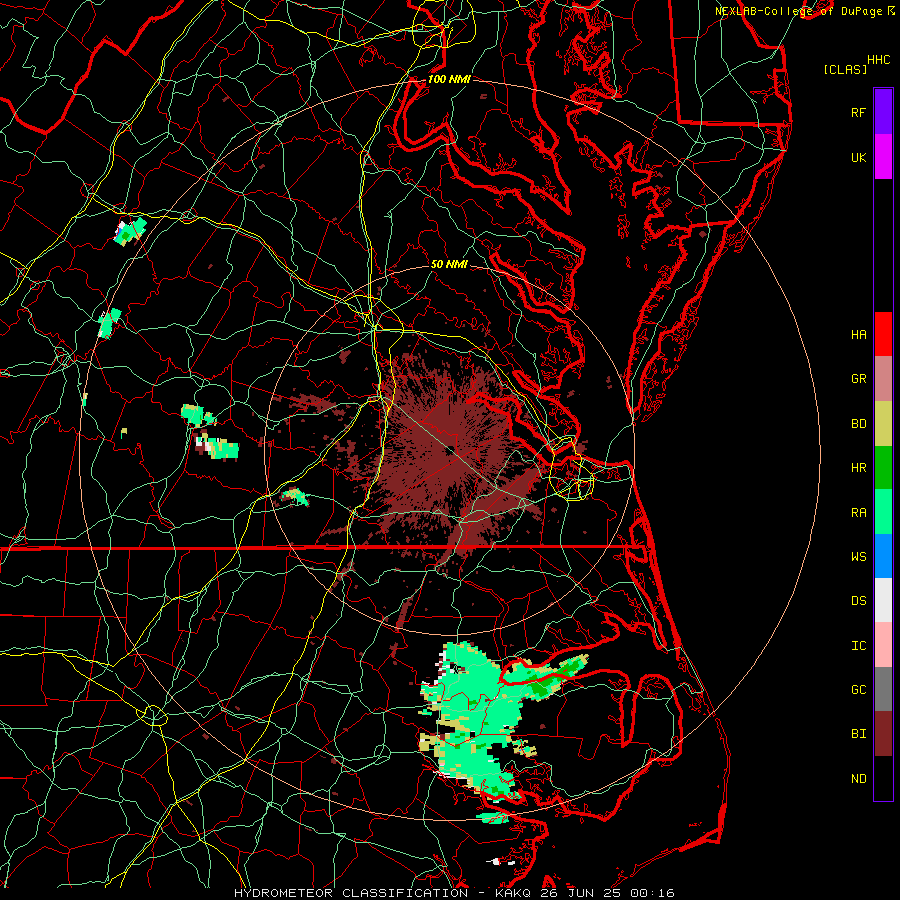Screen dimensions: 900x900
Task: Click the GR legend label
Action: (x=859, y=379)
